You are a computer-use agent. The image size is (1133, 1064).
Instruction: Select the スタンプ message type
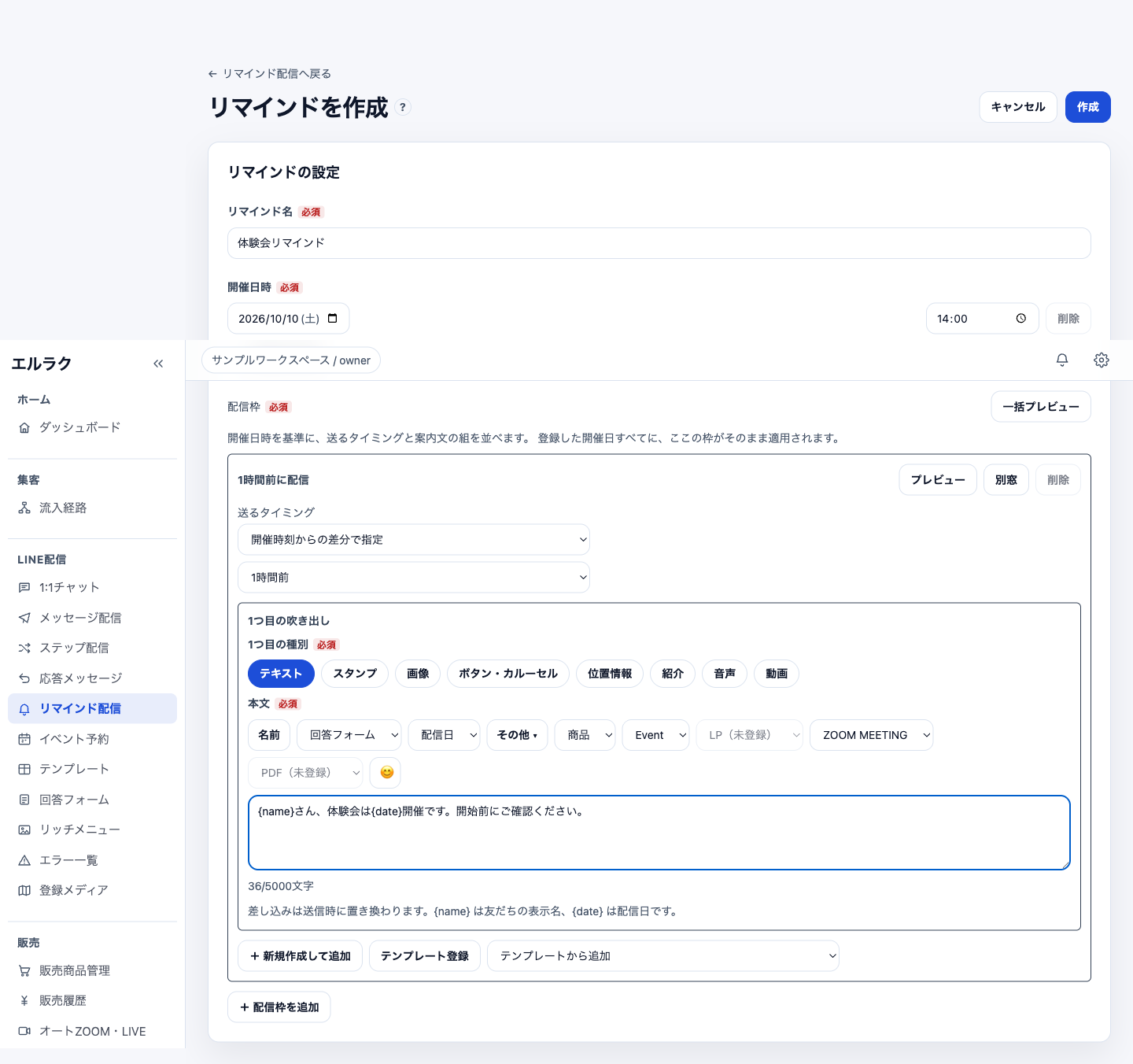pos(355,674)
